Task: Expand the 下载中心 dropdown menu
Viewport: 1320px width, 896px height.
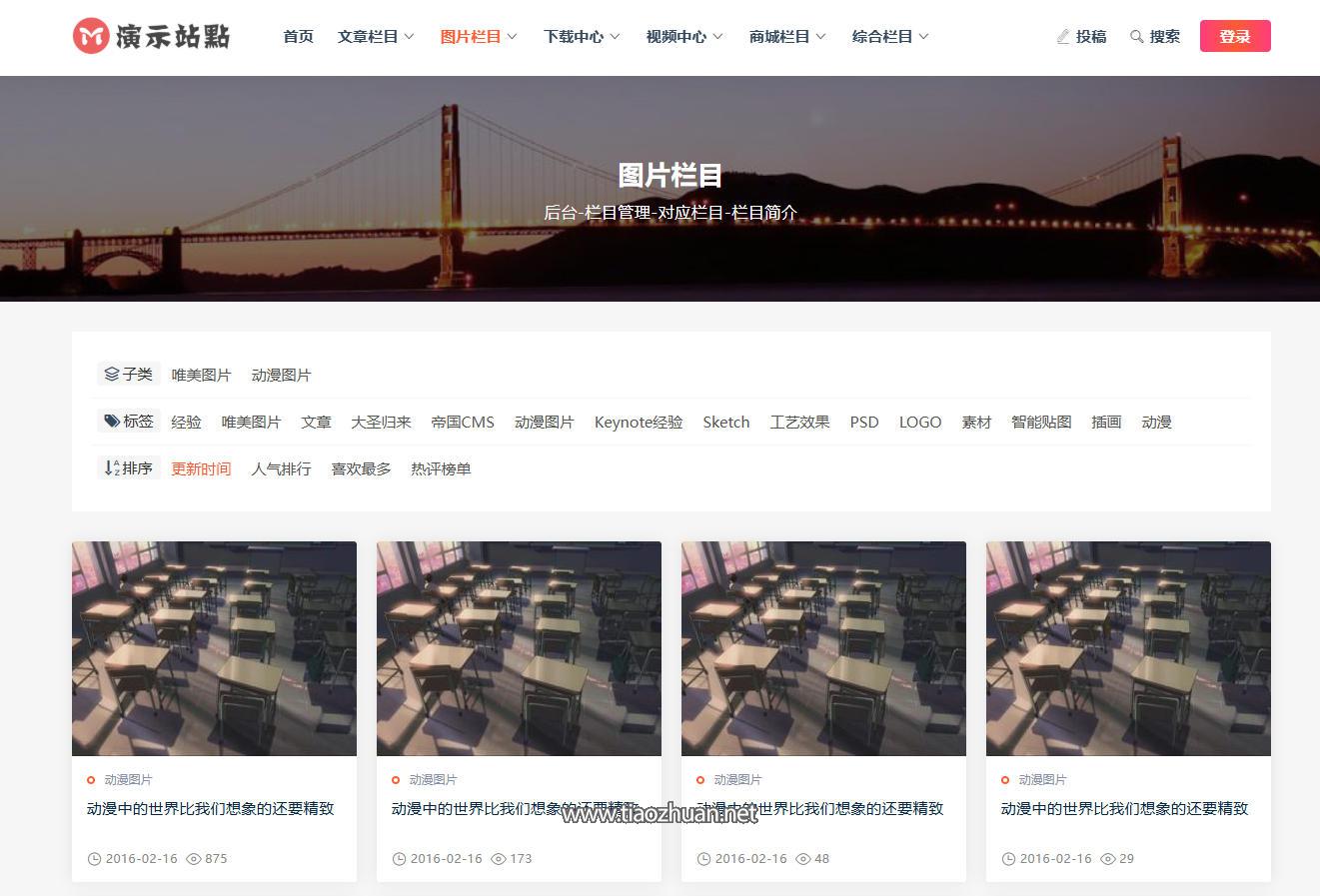Action: click(x=581, y=37)
